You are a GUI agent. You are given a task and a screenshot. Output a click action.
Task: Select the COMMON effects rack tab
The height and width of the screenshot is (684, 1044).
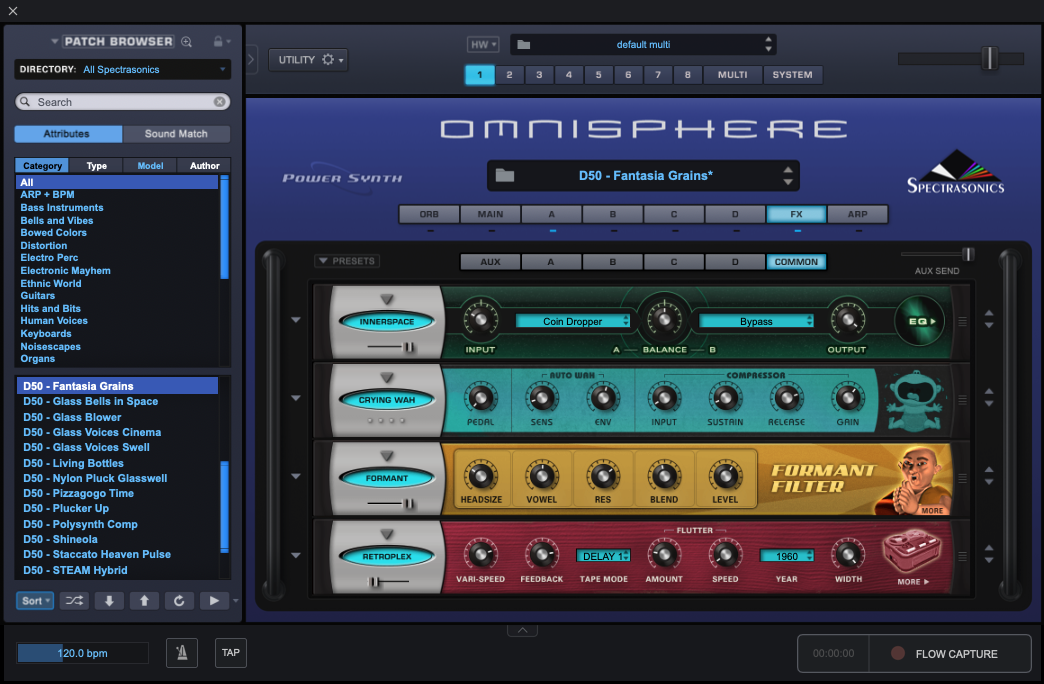[x=796, y=262]
